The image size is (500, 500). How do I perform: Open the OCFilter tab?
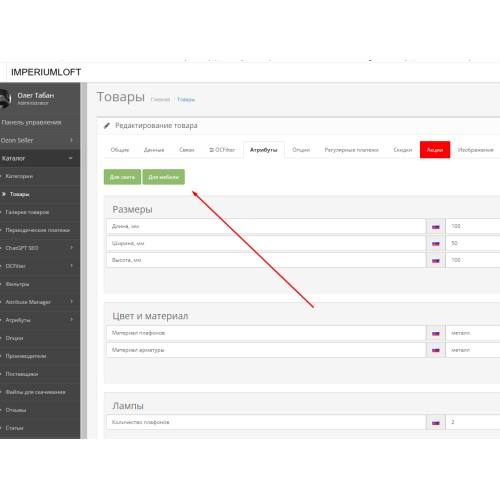222,150
